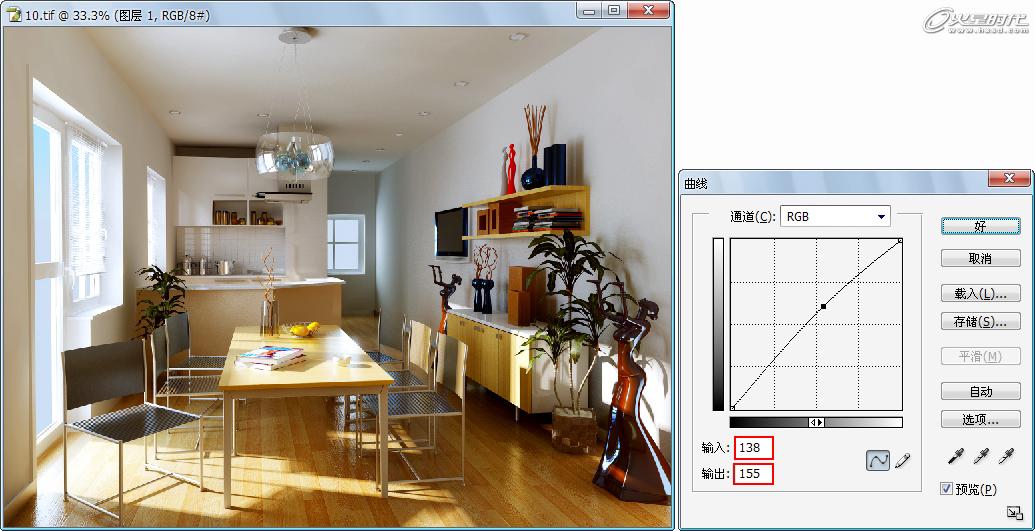Open the 通道 RGB channel dropdown
1035x531 pixels.
coord(835,216)
